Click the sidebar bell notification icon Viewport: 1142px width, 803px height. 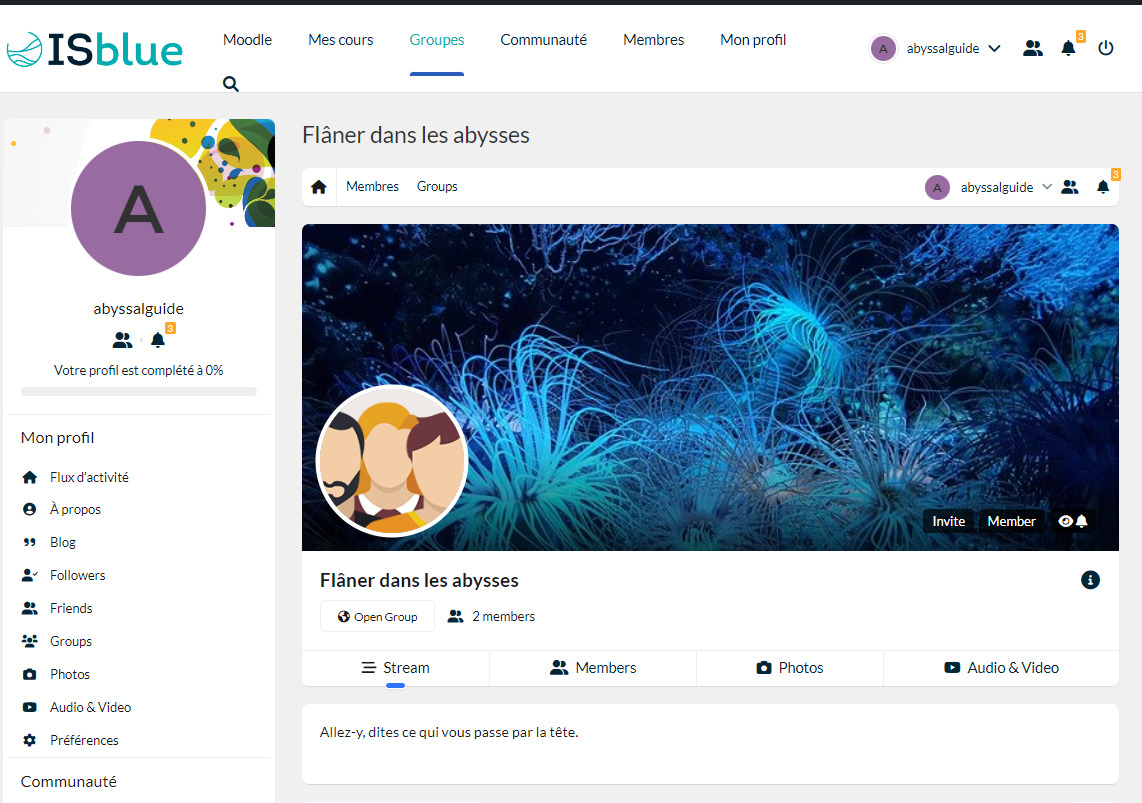point(158,340)
